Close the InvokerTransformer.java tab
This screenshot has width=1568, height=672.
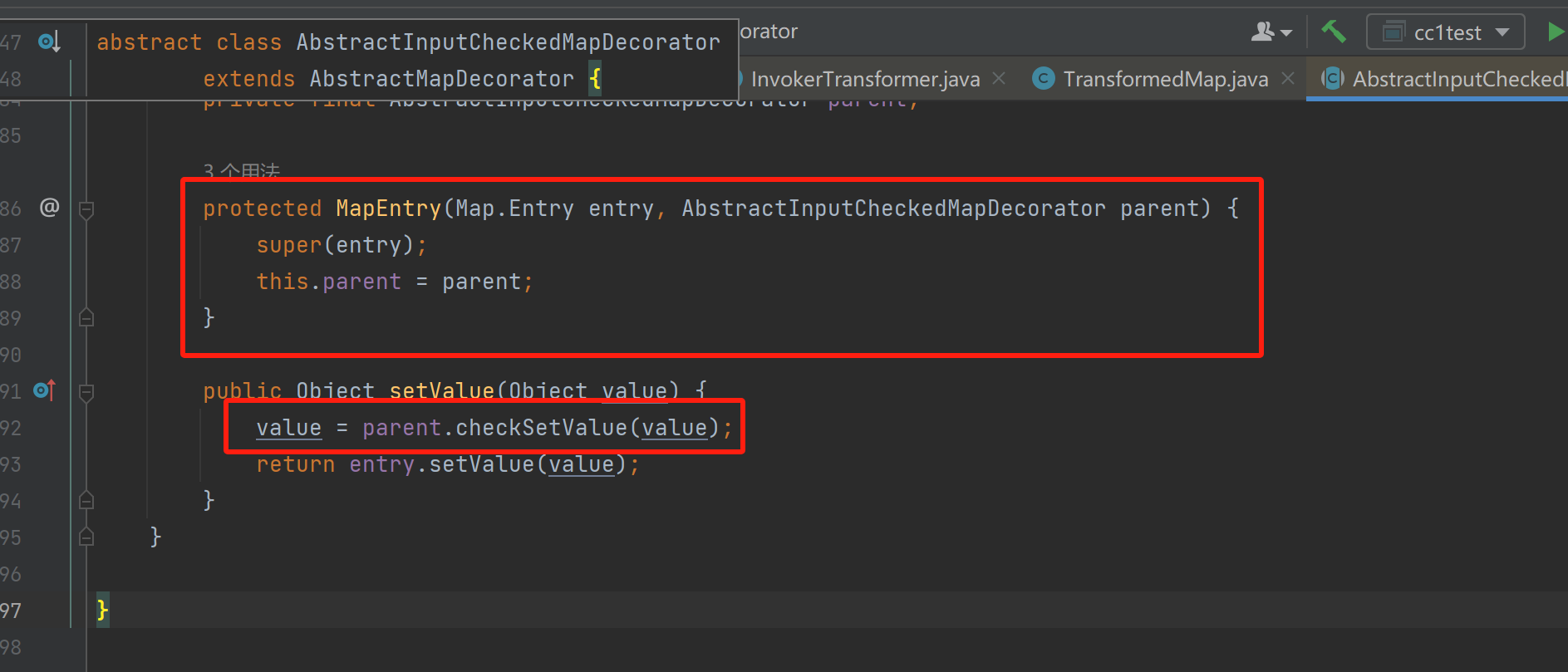click(999, 78)
